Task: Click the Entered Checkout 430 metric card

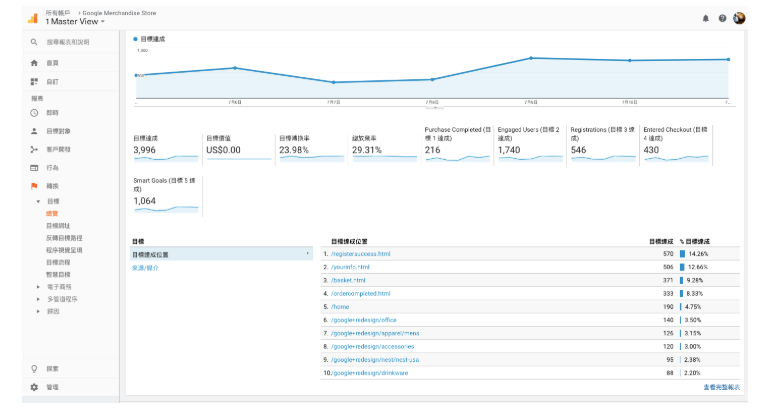Action: point(676,144)
